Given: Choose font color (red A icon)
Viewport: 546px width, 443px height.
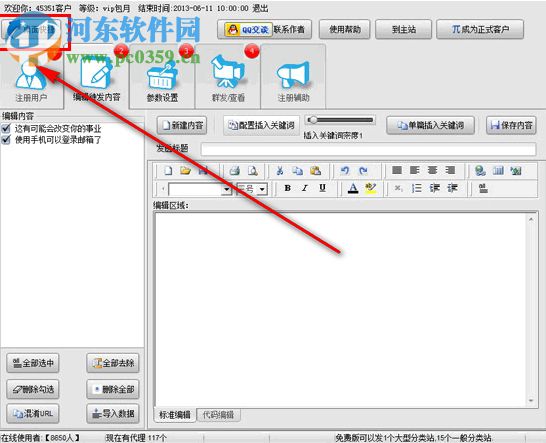Looking at the screenshot, I should coord(353,188).
